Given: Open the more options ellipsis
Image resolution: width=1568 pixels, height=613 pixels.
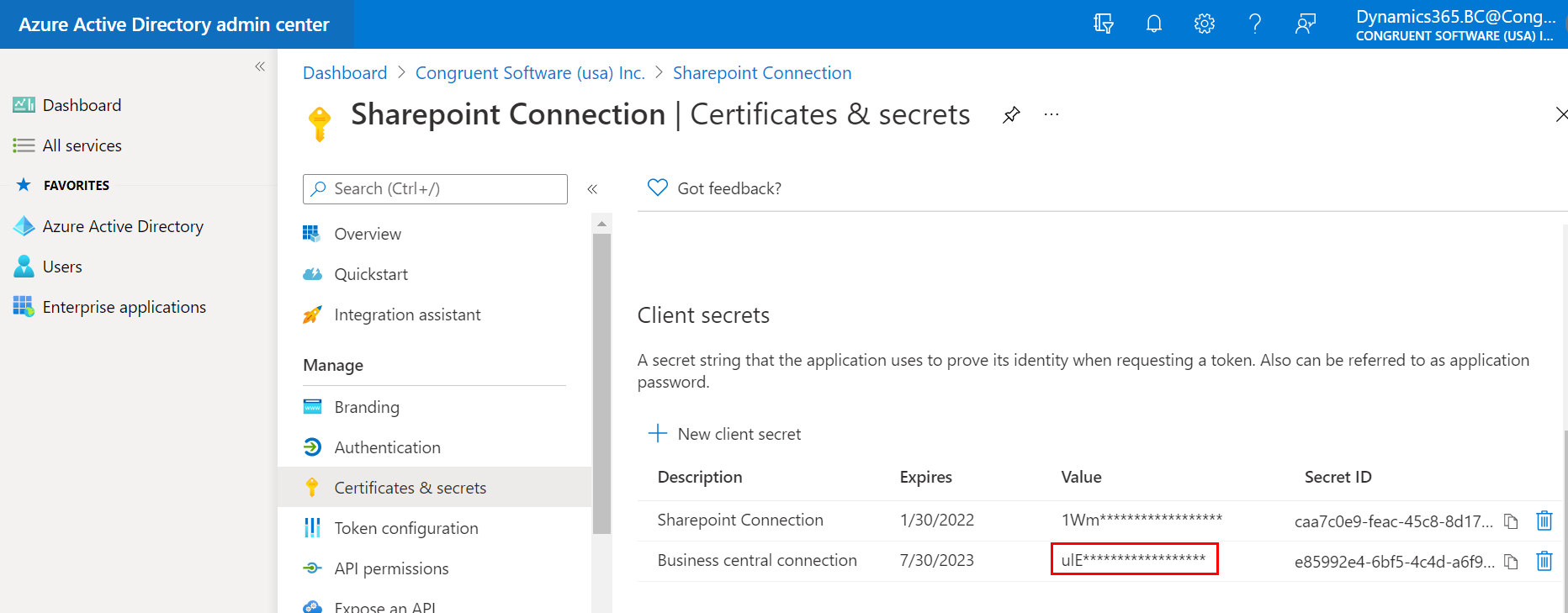Looking at the screenshot, I should (x=1052, y=114).
